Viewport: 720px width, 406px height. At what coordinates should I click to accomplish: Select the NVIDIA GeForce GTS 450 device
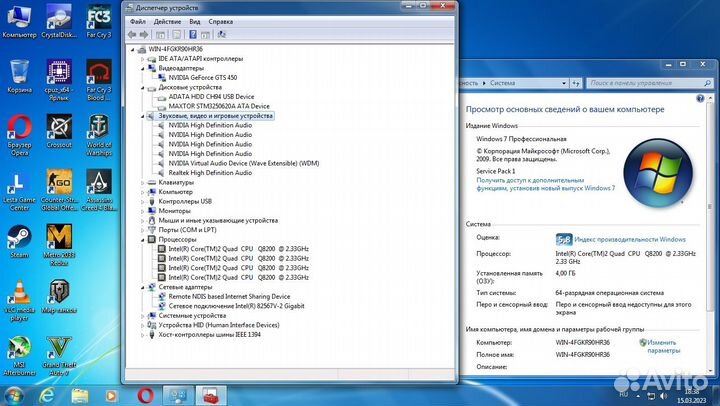coord(203,77)
